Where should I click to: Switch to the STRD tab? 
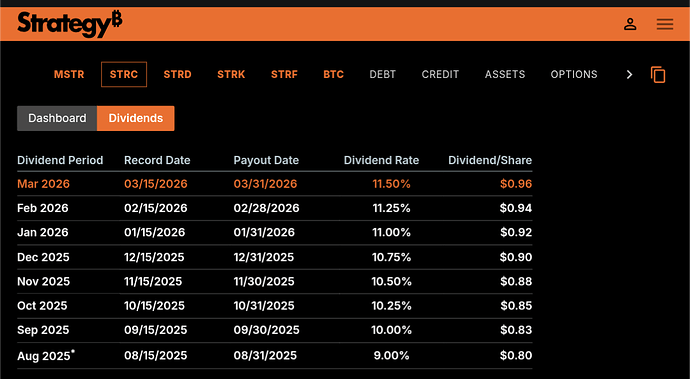click(x=177, y=74)
